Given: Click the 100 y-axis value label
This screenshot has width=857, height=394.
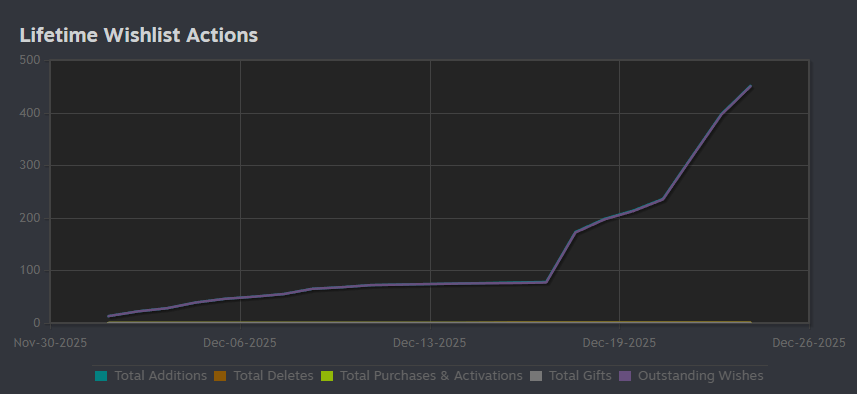Looking at the screenshot, I should tap(30, 270).
